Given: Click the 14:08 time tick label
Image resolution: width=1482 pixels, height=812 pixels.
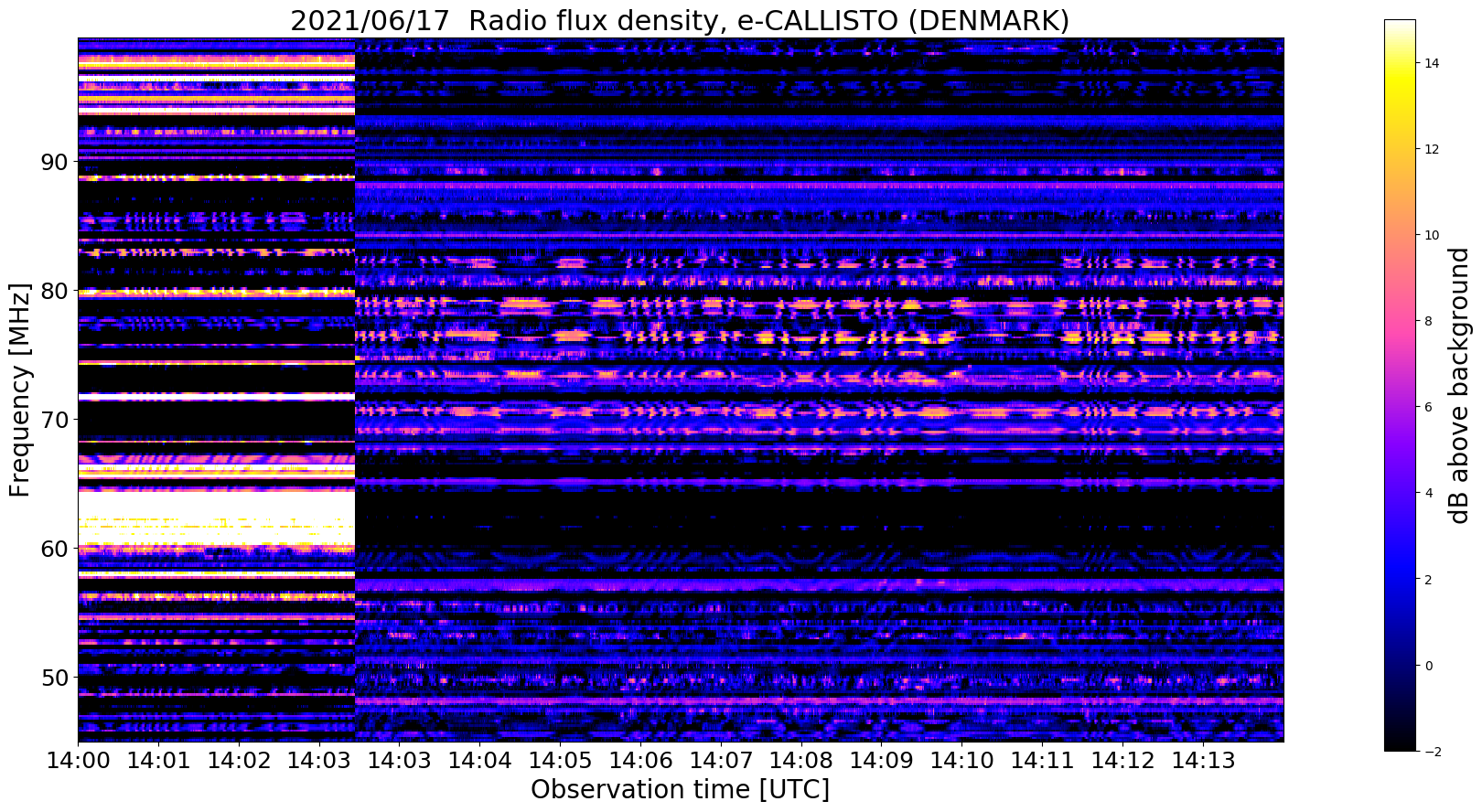Looking at the screenshot, I should coord(800,761).
